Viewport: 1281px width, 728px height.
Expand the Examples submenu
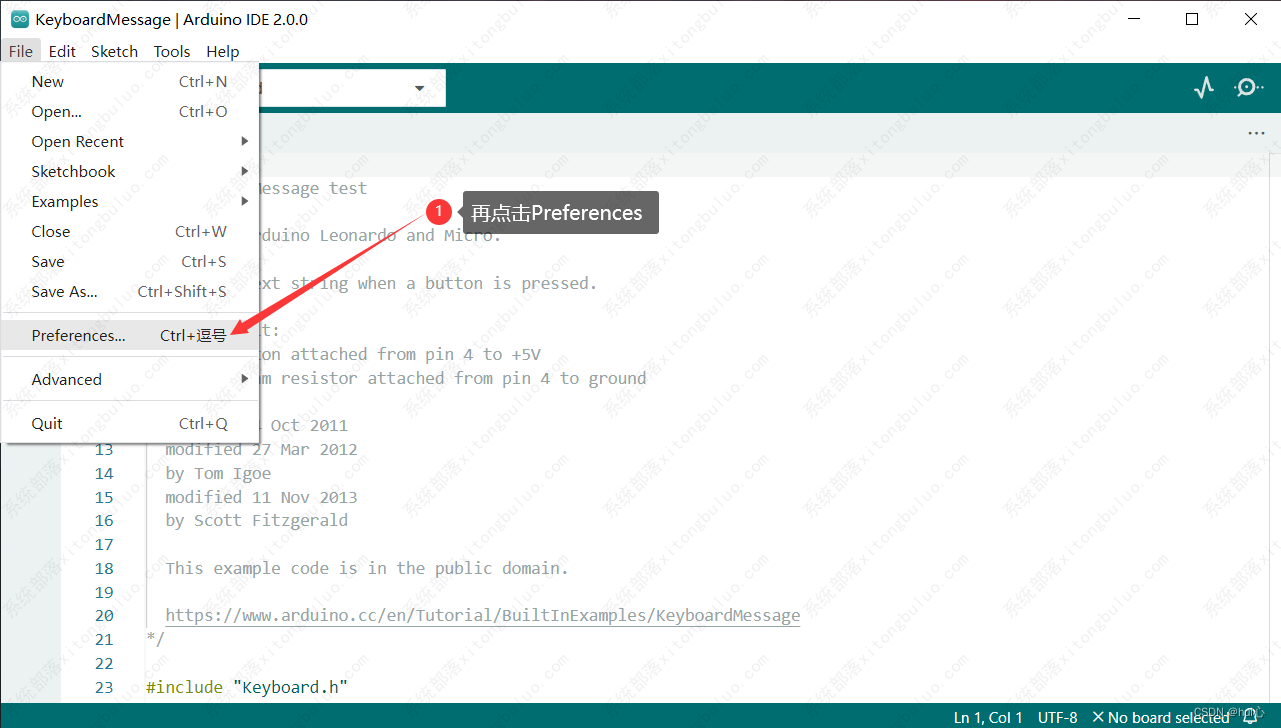65,201
